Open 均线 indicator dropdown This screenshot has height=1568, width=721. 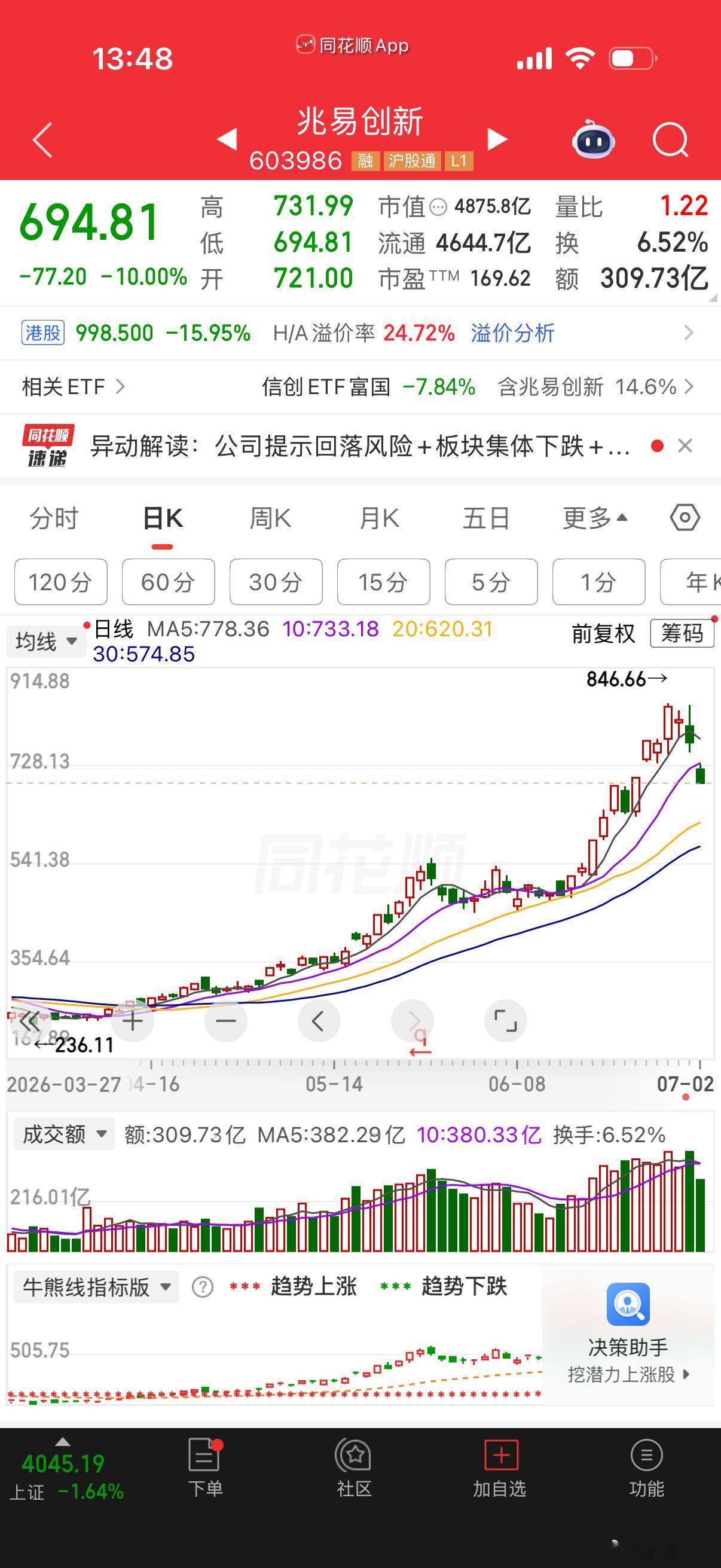point(46,642)
